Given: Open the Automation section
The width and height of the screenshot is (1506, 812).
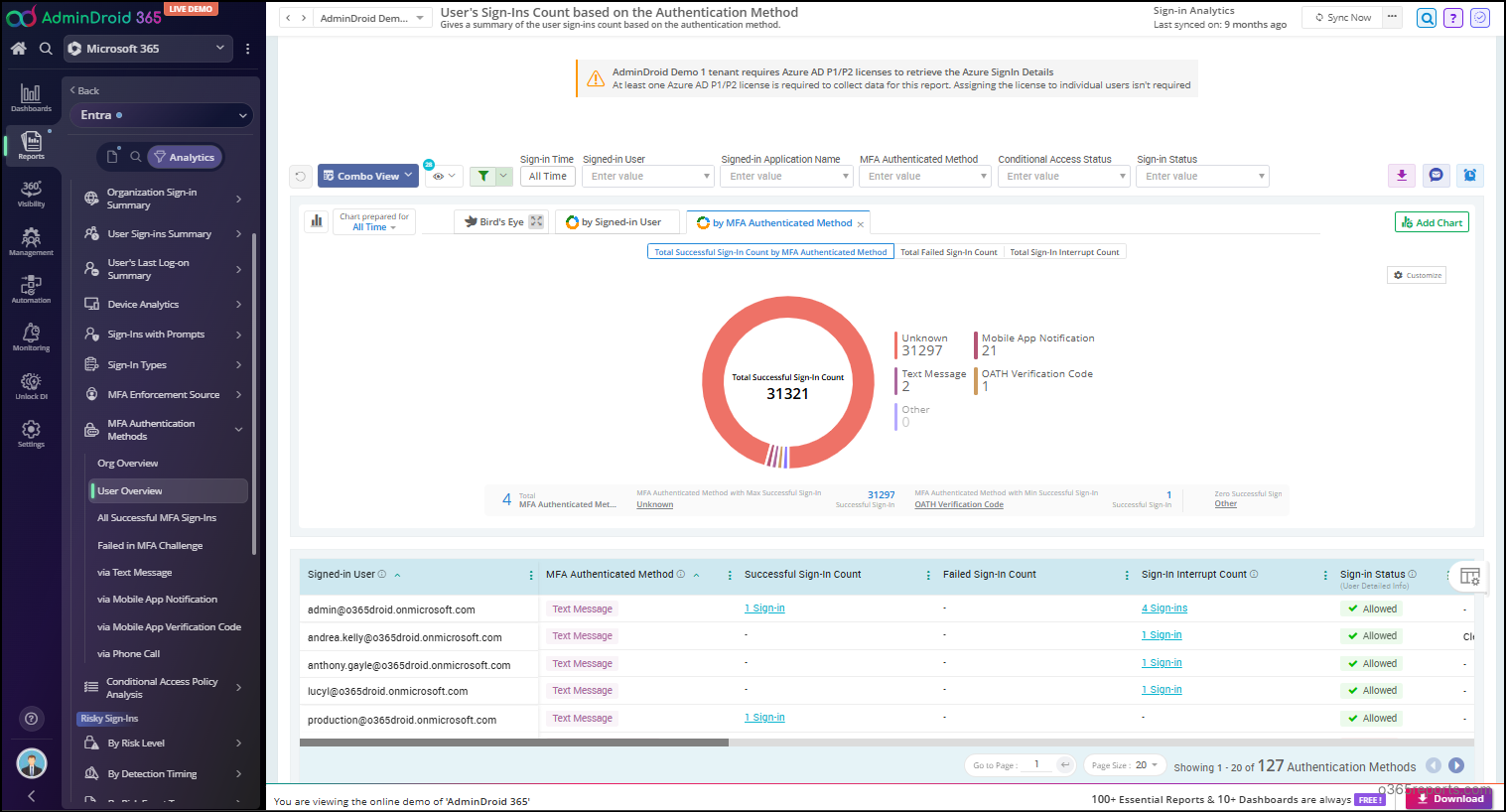Looking at the screenshot, I should [31, 289].
